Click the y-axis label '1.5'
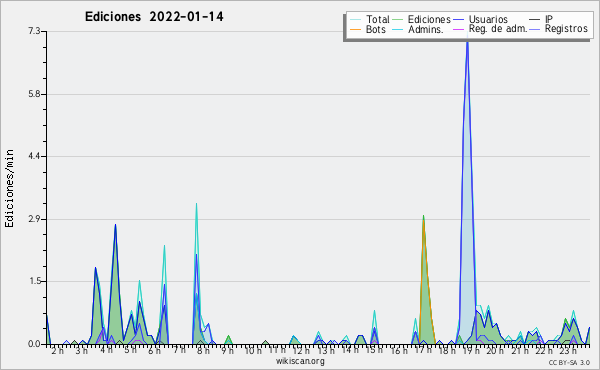 [34, 281]
